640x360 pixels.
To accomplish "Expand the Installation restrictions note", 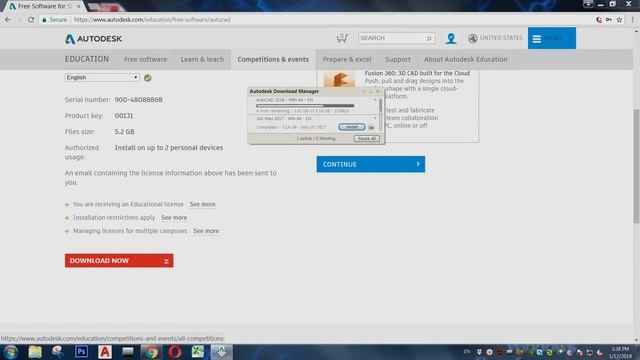I will tap(67, 218).
